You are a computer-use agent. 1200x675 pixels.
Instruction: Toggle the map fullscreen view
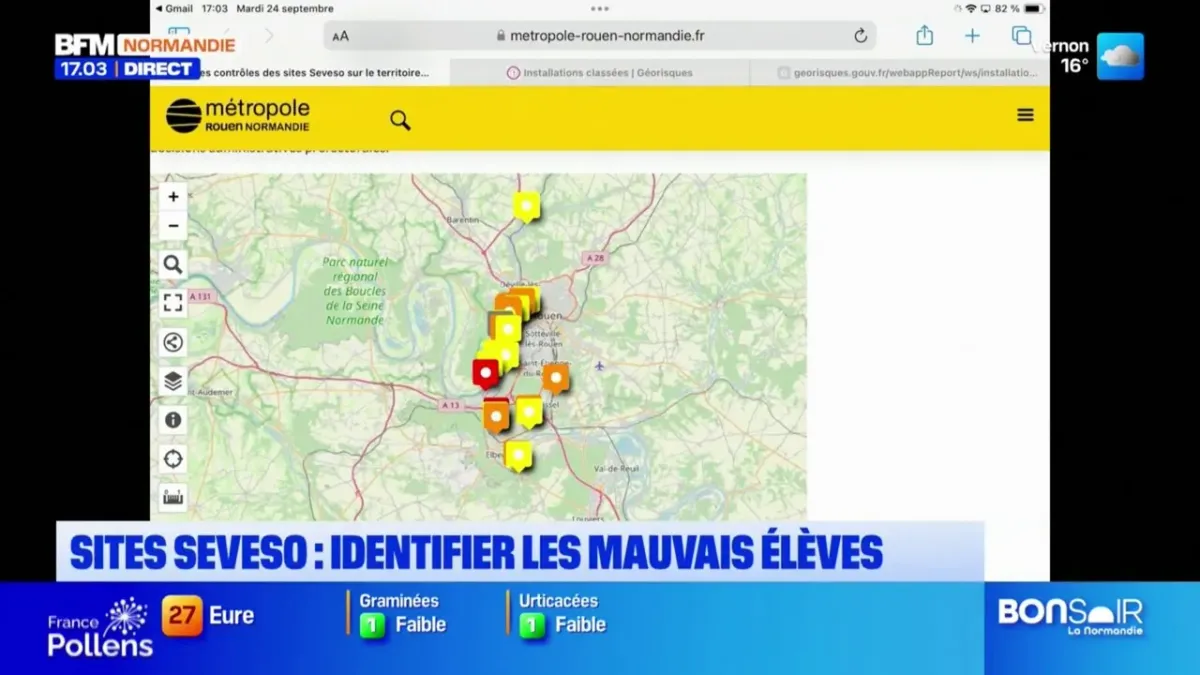[173, 303]
